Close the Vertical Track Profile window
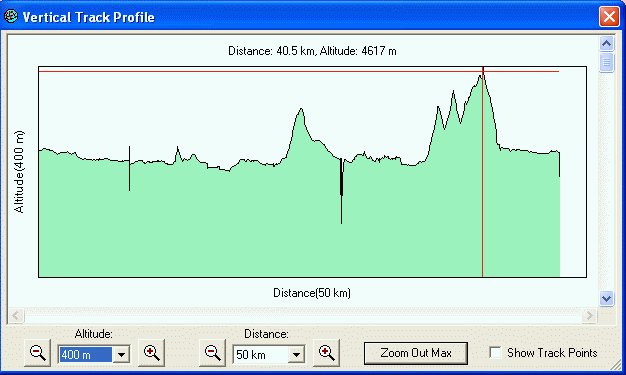 [609, 17]
